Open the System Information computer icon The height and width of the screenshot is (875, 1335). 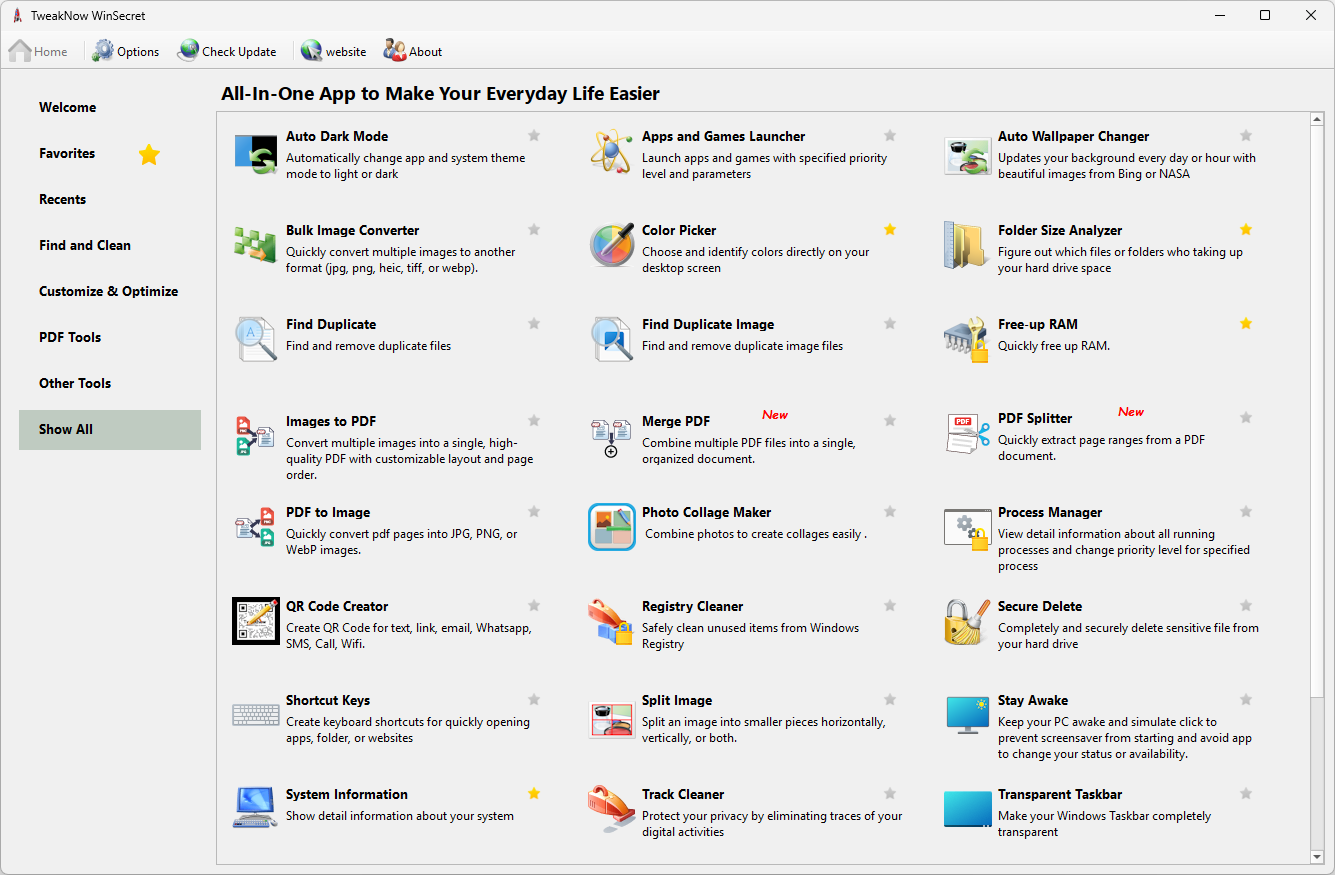(256, 808)
